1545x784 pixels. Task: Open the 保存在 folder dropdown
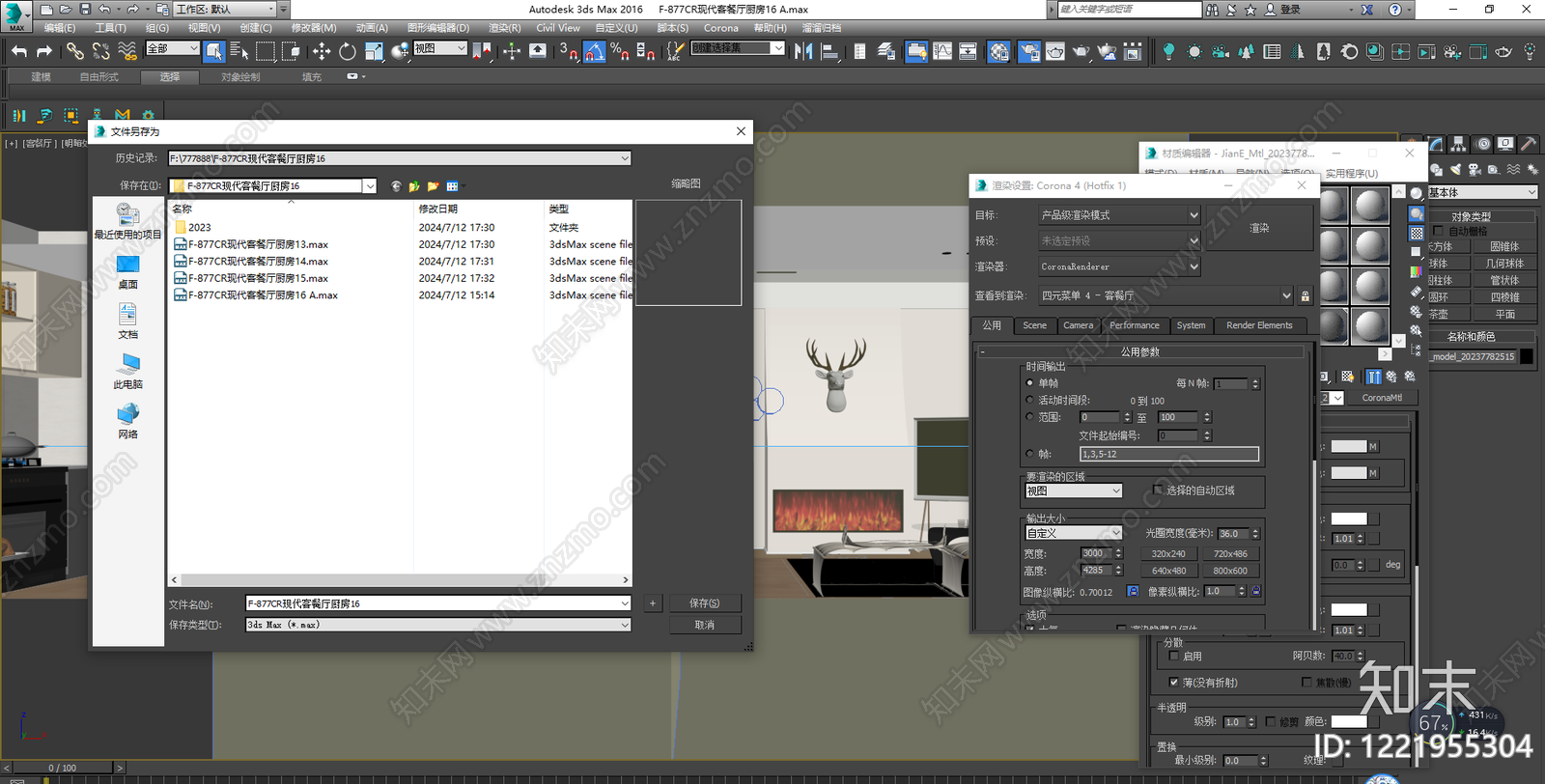pyautogui.click(x=369, y=185)
